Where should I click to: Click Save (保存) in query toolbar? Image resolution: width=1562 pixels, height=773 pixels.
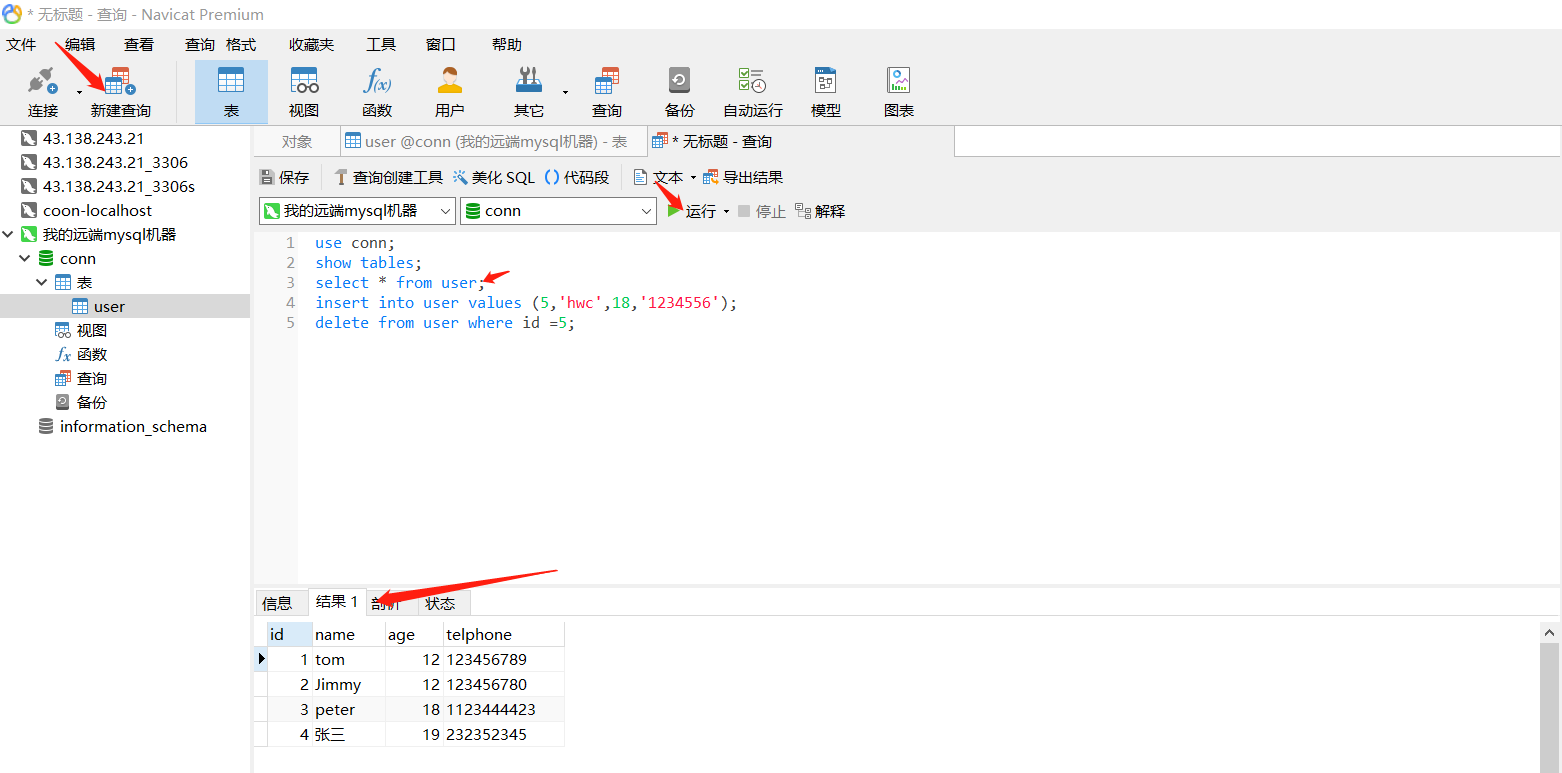point(285,177)
